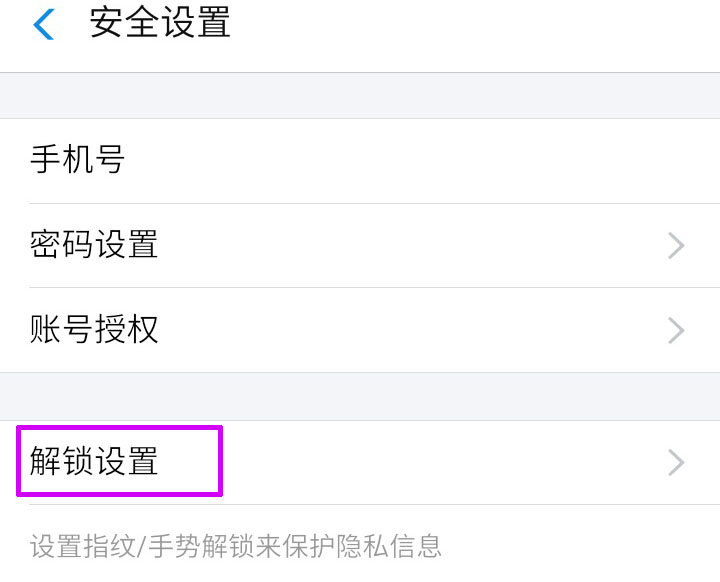Viewport: 720px width, 582px height.
Task: Open 密码设置 via its chevron arrow
Action: [x=676, y=245]
